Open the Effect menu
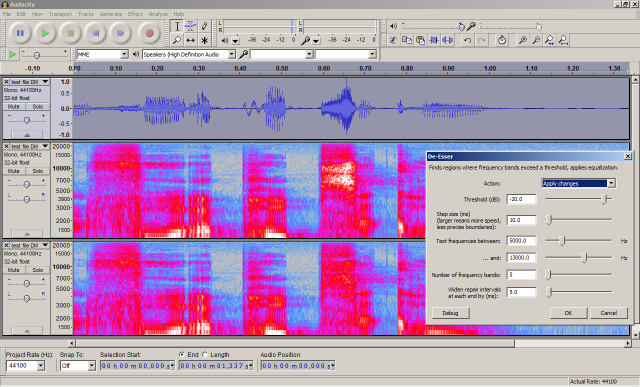640x387 pixels. 135,14
